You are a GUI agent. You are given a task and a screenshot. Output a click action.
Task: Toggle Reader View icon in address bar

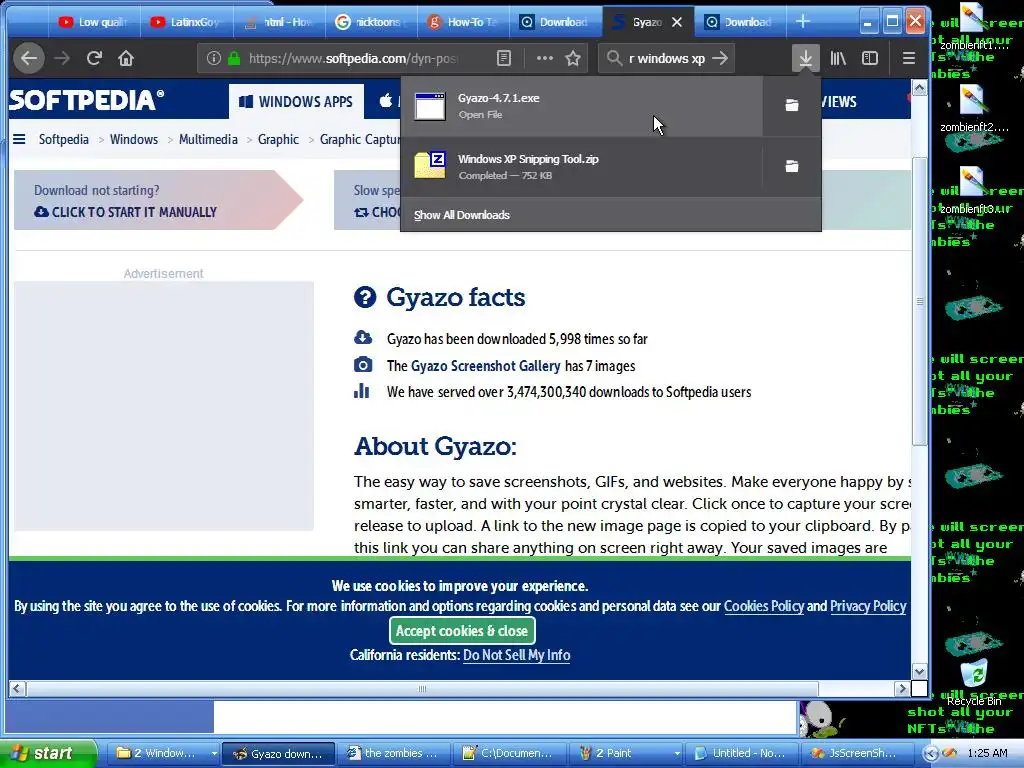coord(504,58)
